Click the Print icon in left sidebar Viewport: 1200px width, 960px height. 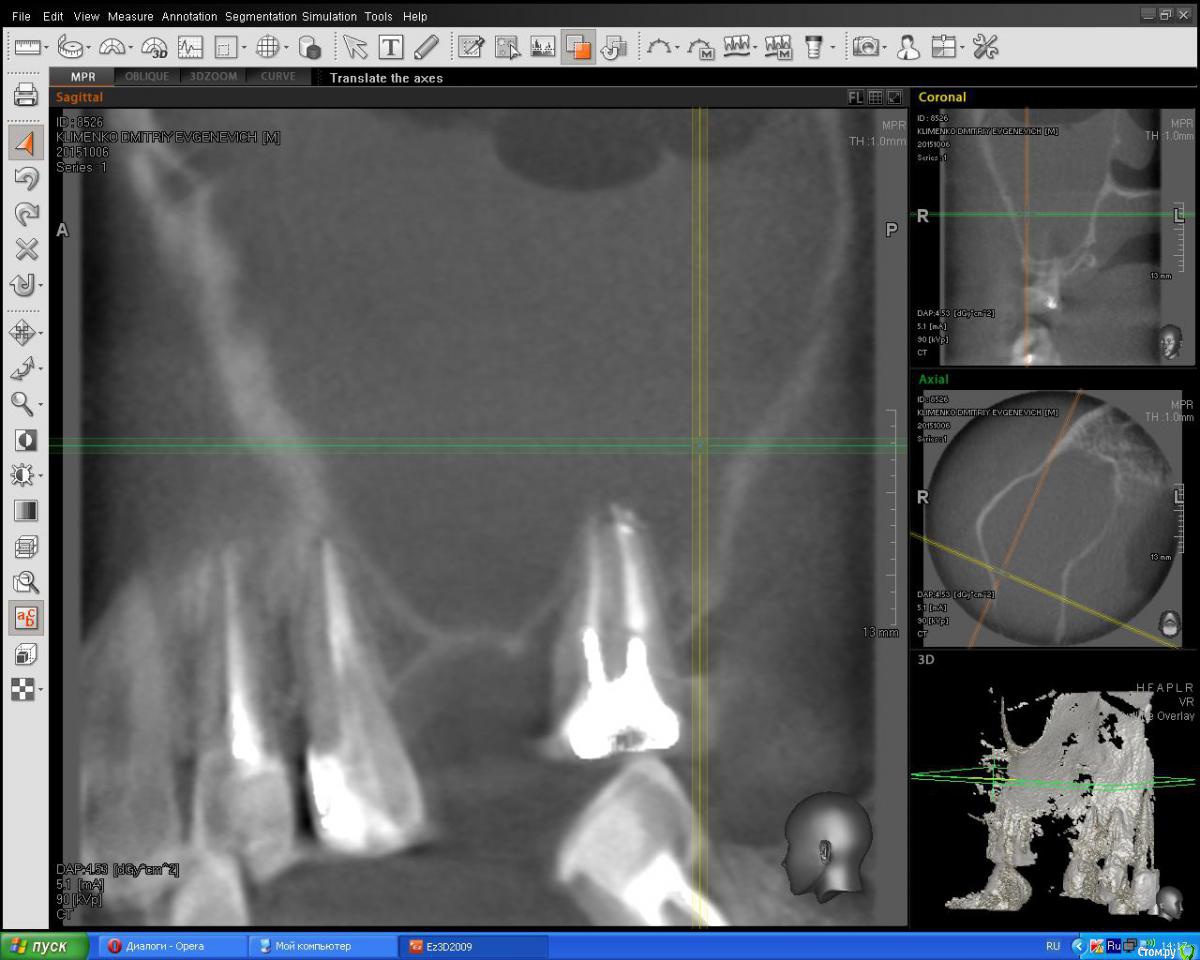click(25, 96)
